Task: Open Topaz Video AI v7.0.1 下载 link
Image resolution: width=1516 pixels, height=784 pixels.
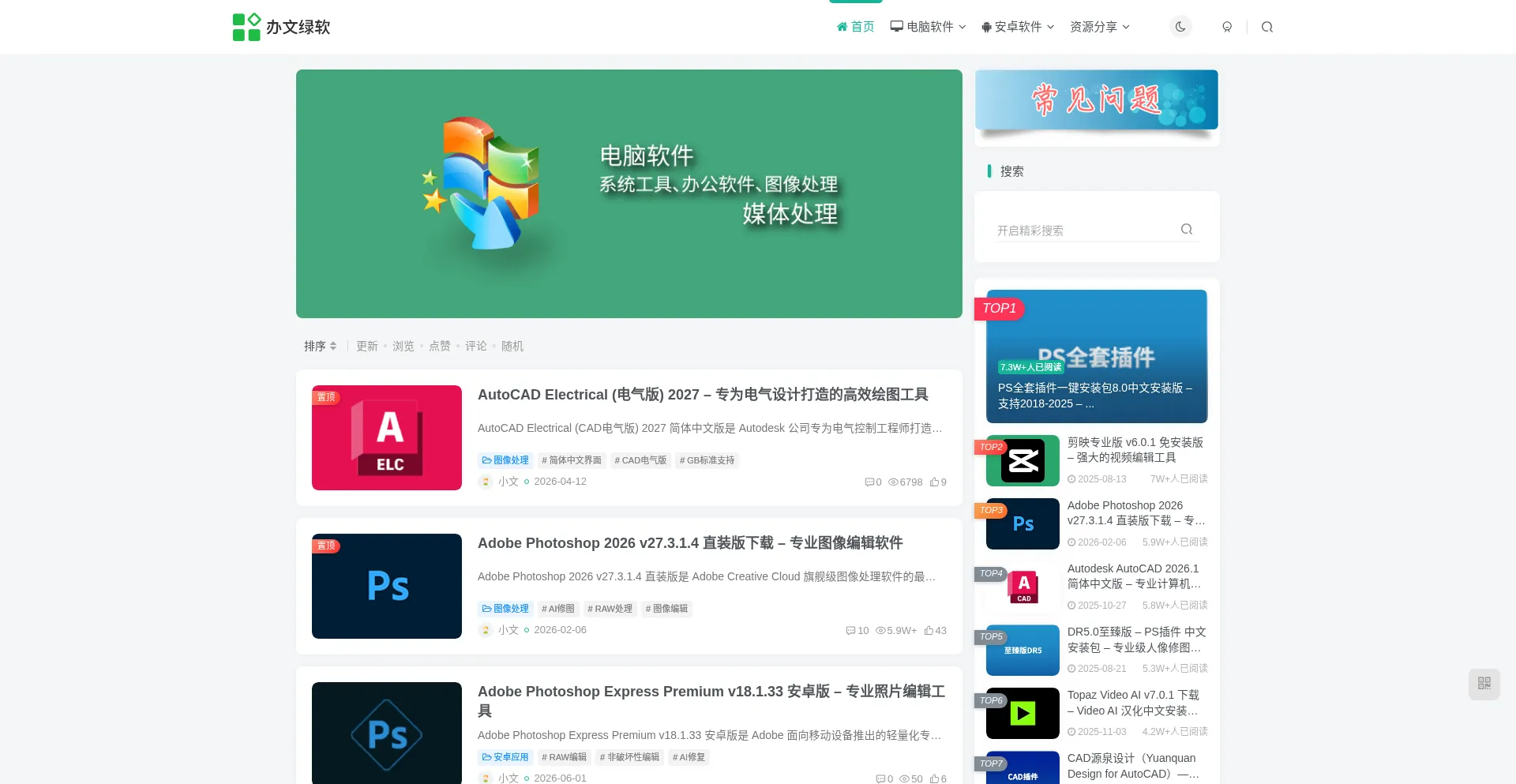Action: pos(1134,703)
